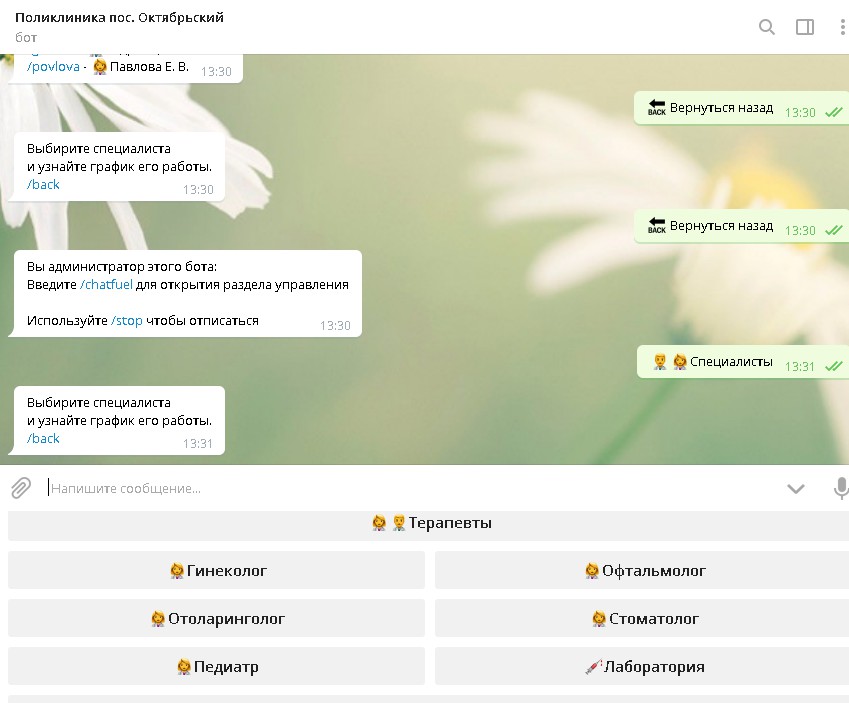Click 'Выбирите специалиста' text in 13:31 message
This screenshot has width=849, height=703.
click(x=99, y=402)
